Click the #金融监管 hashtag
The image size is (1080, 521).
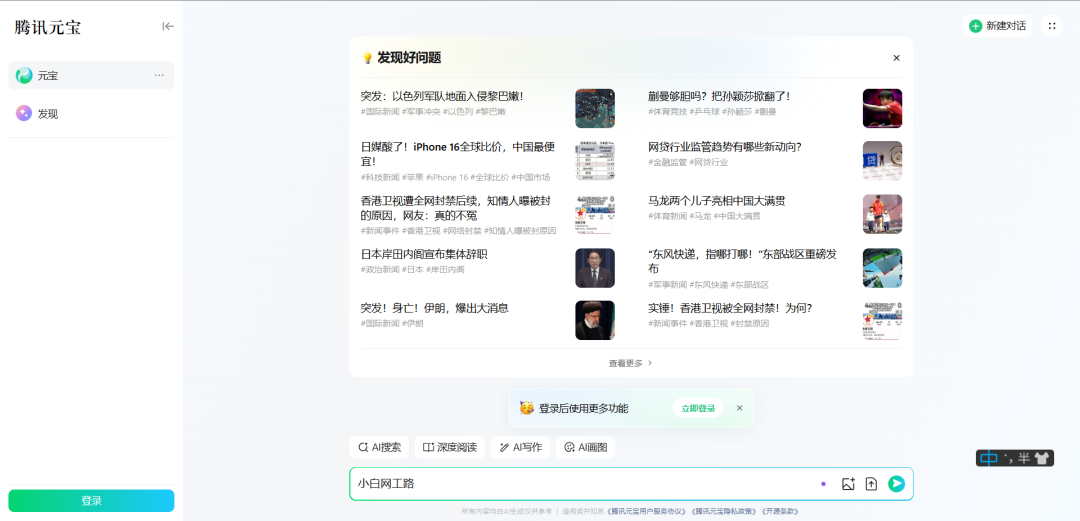point(667,162)
